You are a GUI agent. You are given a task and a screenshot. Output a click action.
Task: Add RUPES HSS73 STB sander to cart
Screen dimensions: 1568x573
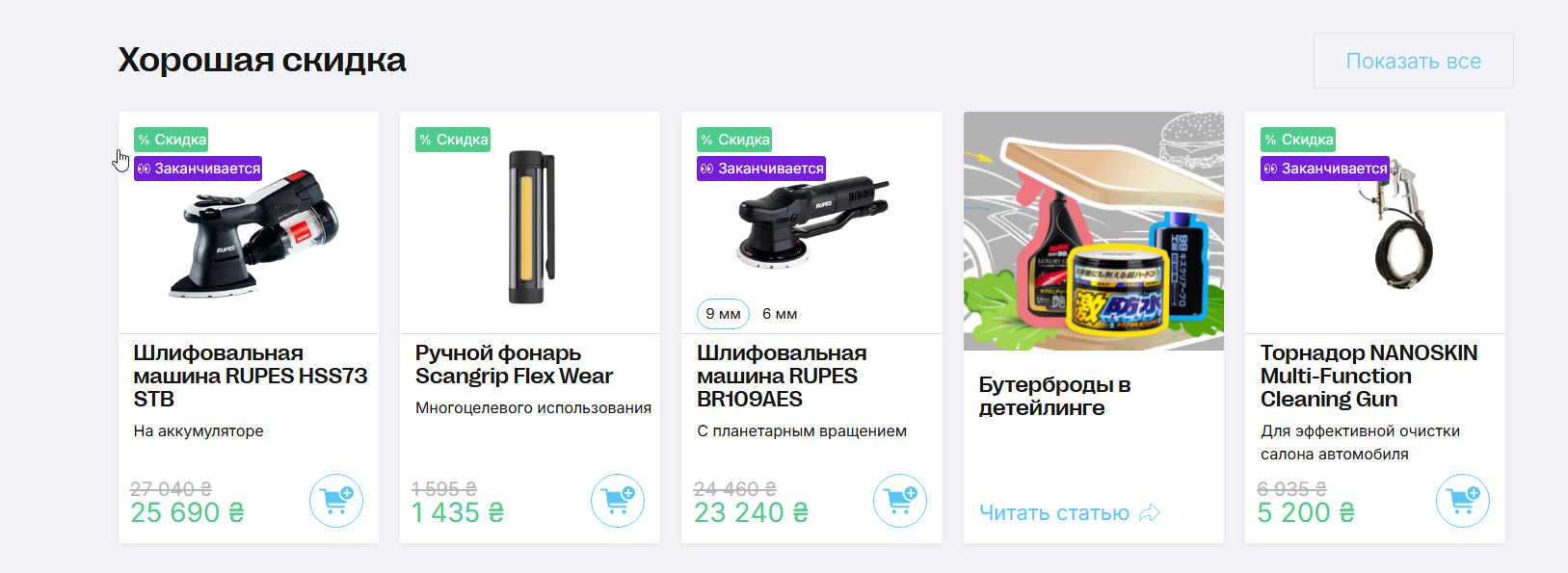click(x=336, y=501)
